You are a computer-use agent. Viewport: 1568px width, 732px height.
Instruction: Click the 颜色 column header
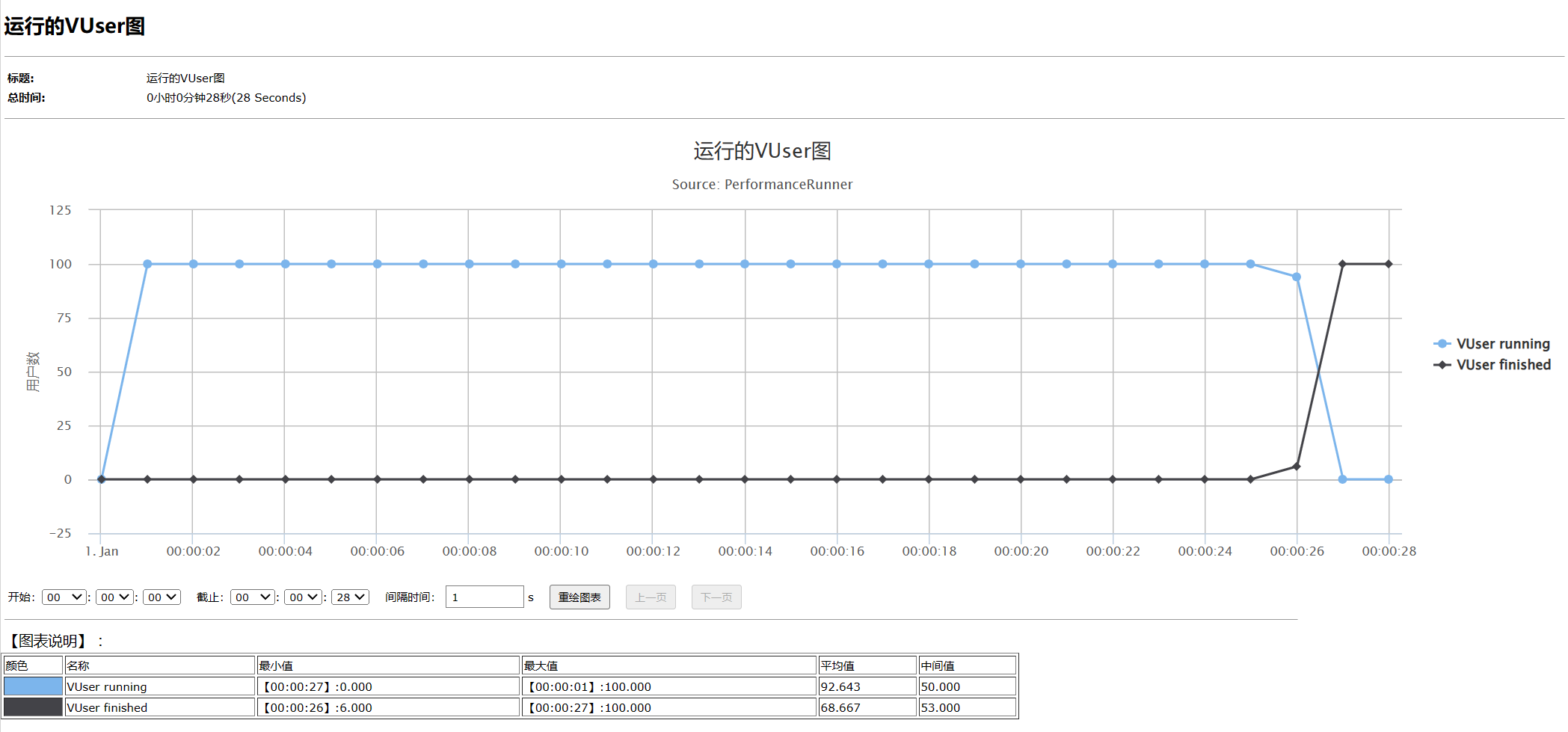33,665
